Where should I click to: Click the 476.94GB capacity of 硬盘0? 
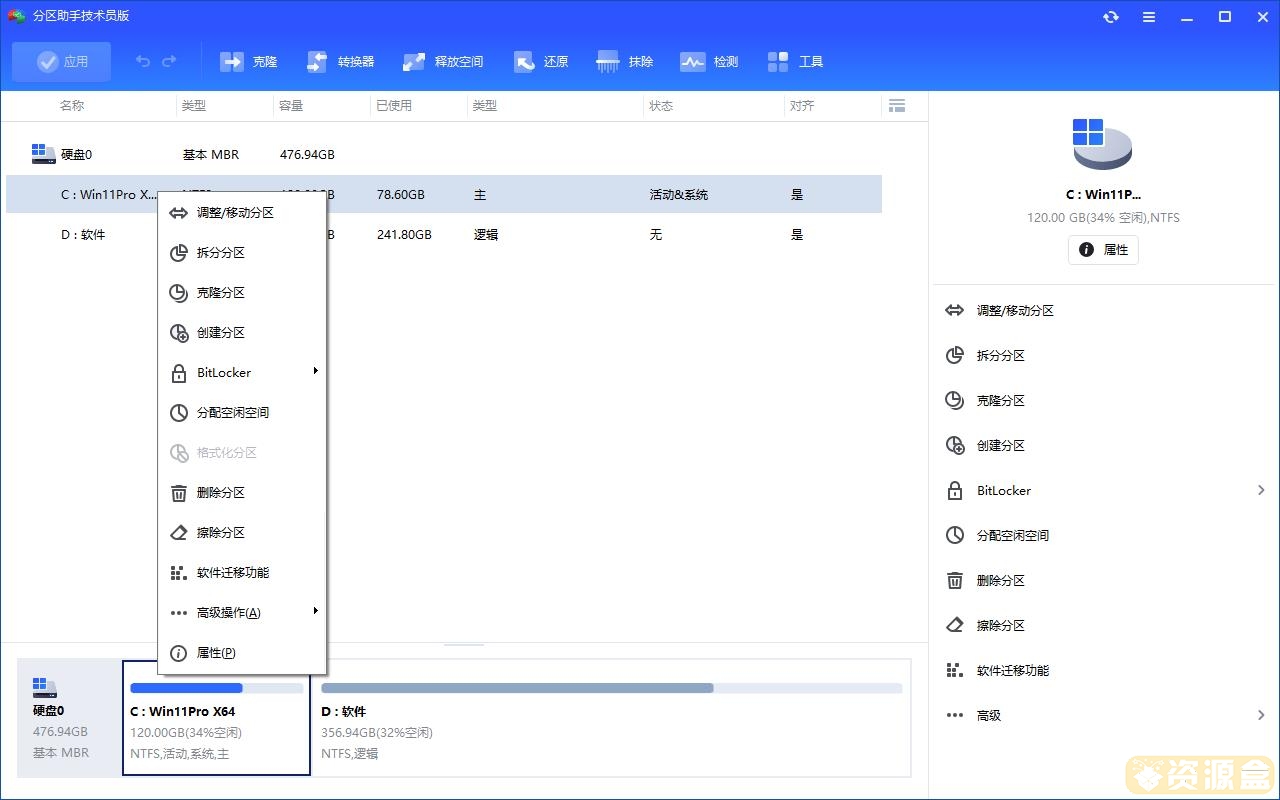[x=307, y=155]
